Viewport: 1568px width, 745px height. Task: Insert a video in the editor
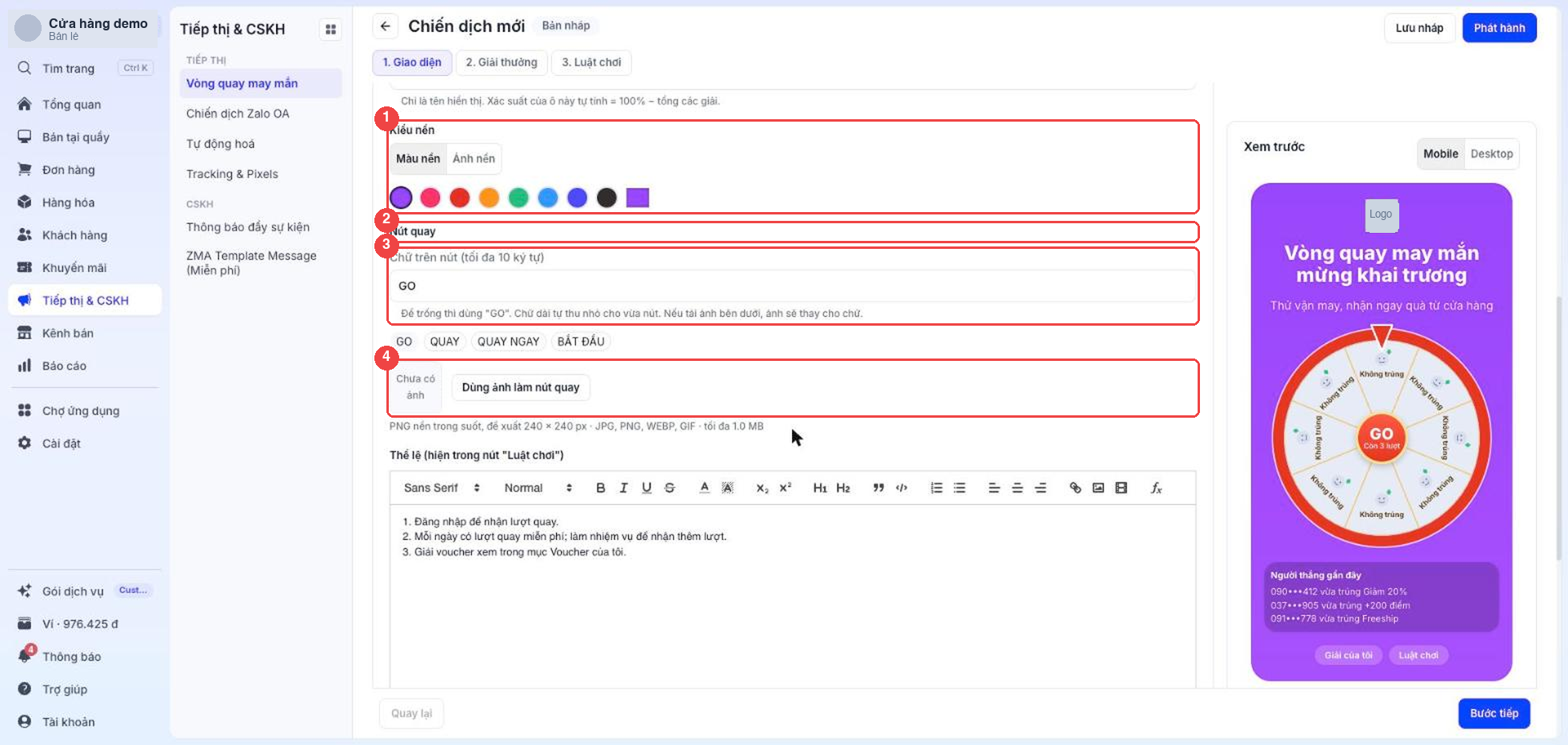pyautogui.click(x=1122, y=488)
